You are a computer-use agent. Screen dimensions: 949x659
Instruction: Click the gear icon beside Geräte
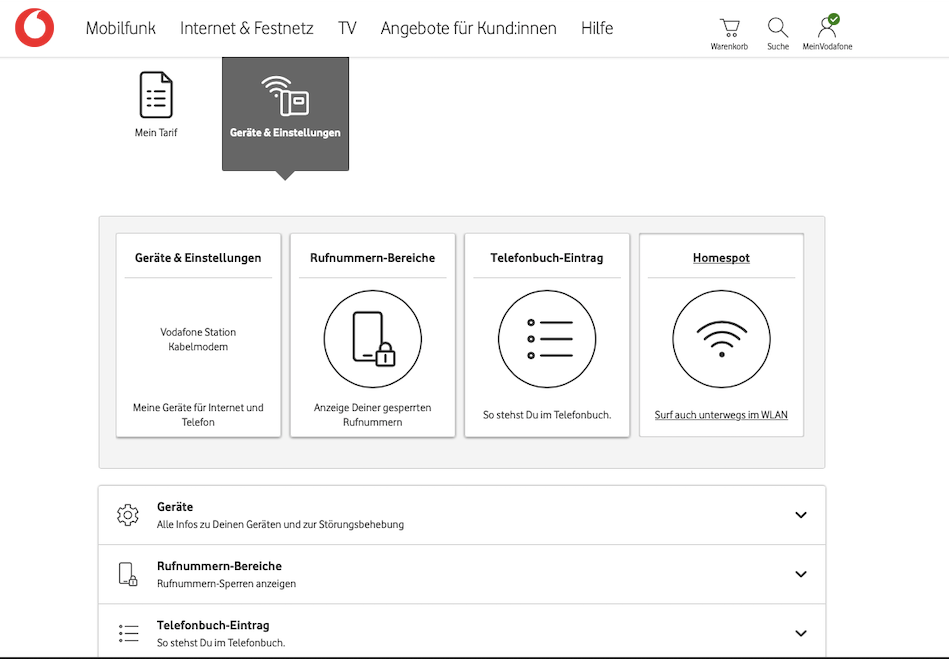coord(128,515)
